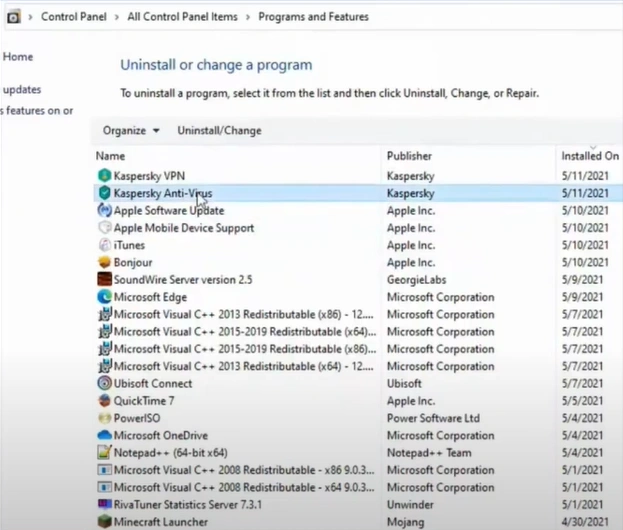This screenshot has height=530, width=623.
Task: Click the 4/30/2021 installed date
Action: (585, 522)
